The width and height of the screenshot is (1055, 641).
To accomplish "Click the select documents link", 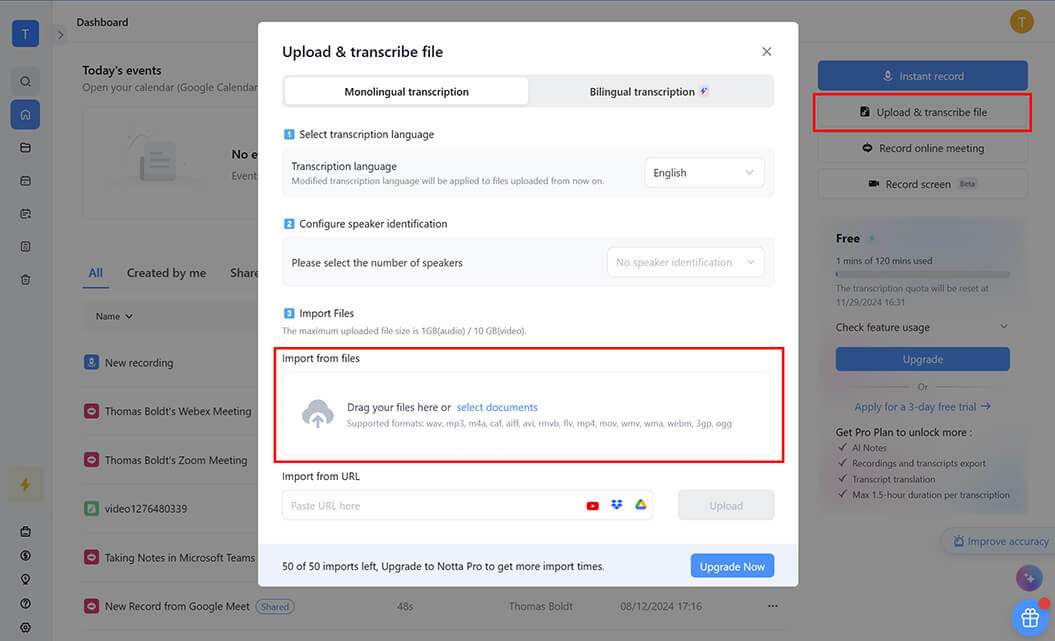I will coord(497,408).
